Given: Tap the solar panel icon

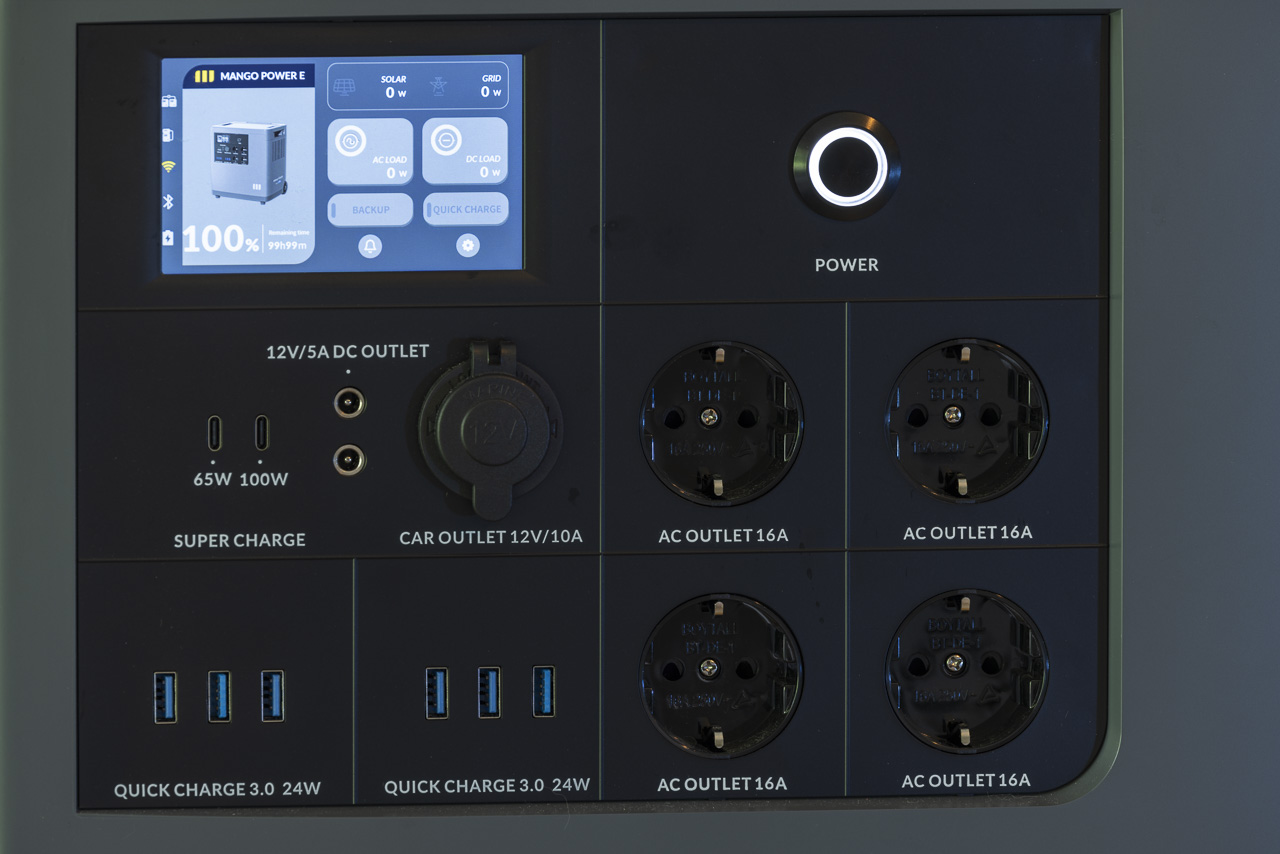Looking at the screenshot, I should click(x=344, y=87).
